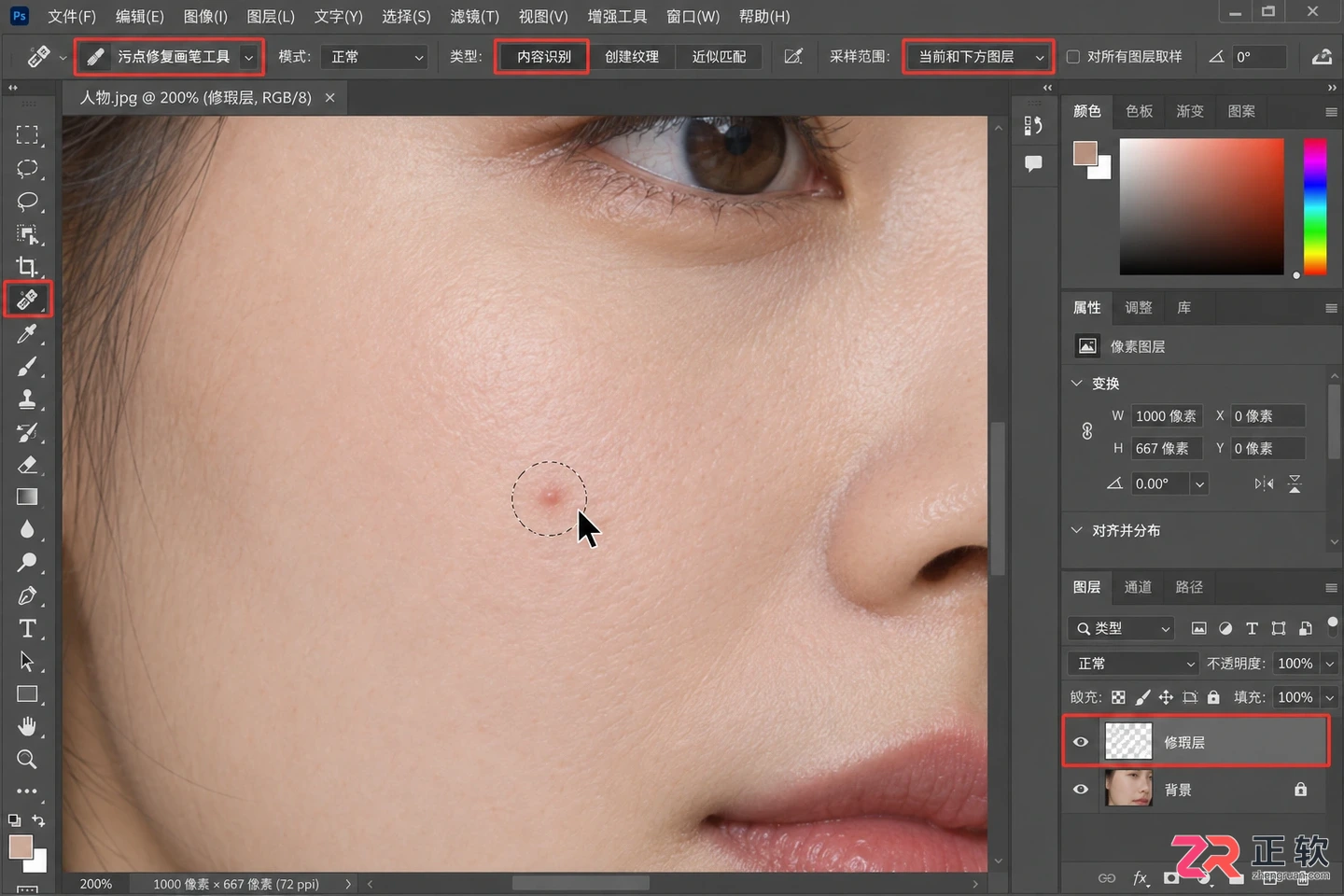Viewport: 1344px width, 896px height.
Task: Select the Brush tool
Action: pyautogui.click(x=27, y=366)
